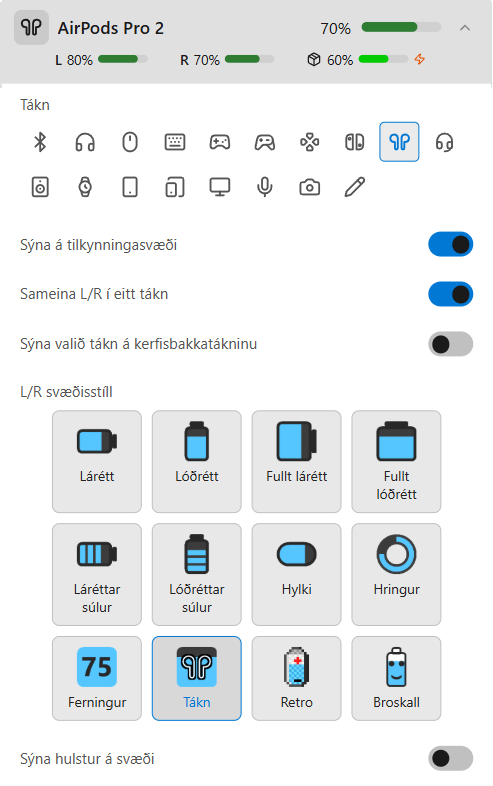The height and width of the screenshot is (786, 493).
Task: Pick the Lóðréttar súlur style
Action: [x=197, y=574]
